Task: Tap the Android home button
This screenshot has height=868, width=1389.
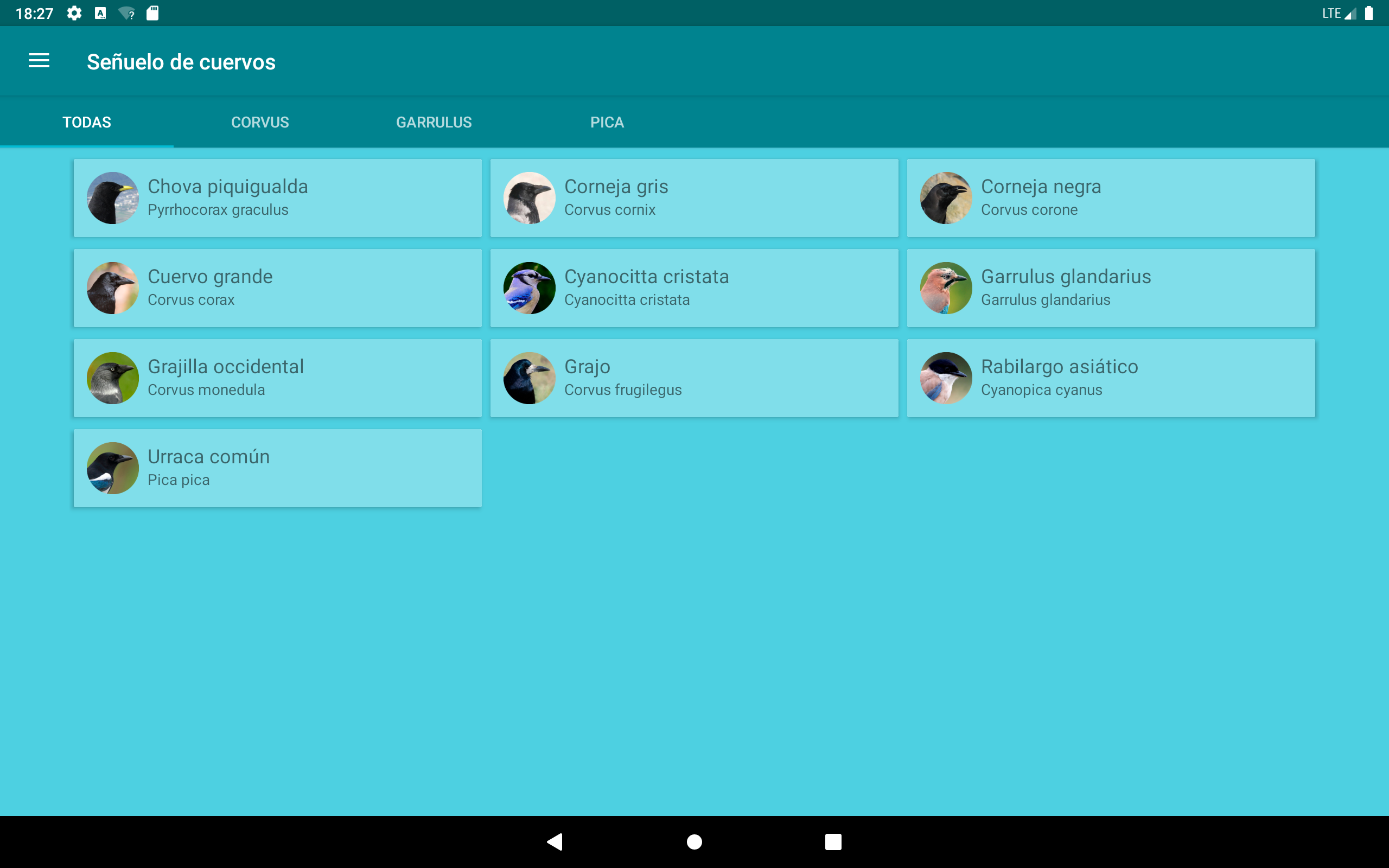Action: 694,842
